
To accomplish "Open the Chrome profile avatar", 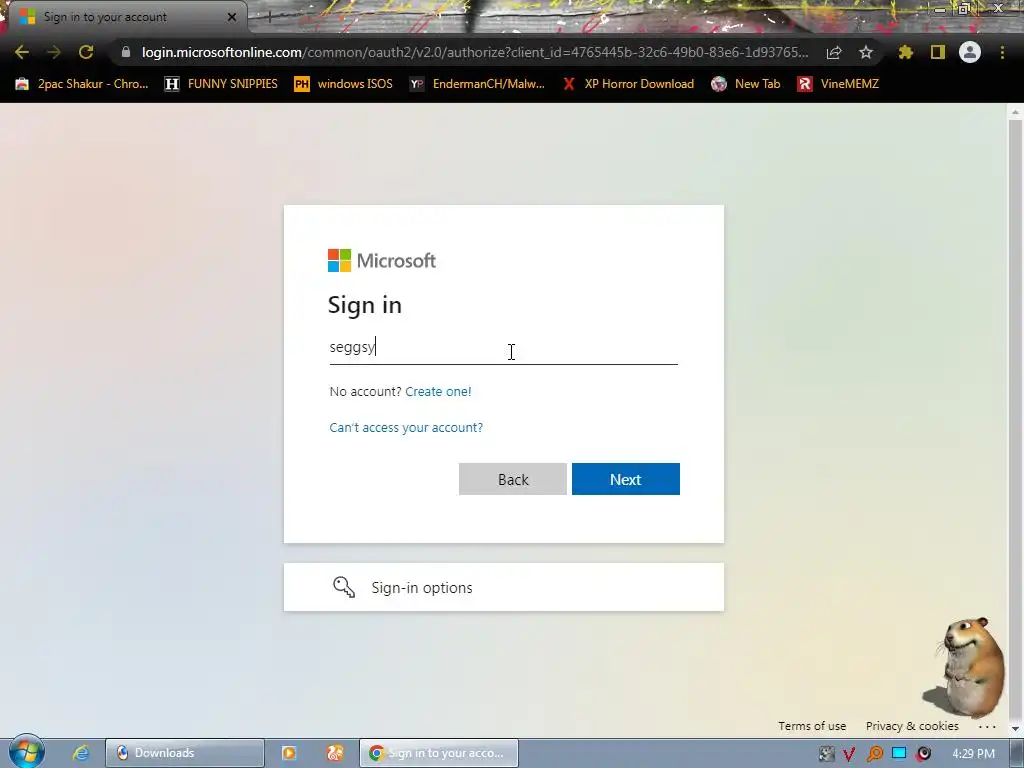I will (x=970, y=52).
